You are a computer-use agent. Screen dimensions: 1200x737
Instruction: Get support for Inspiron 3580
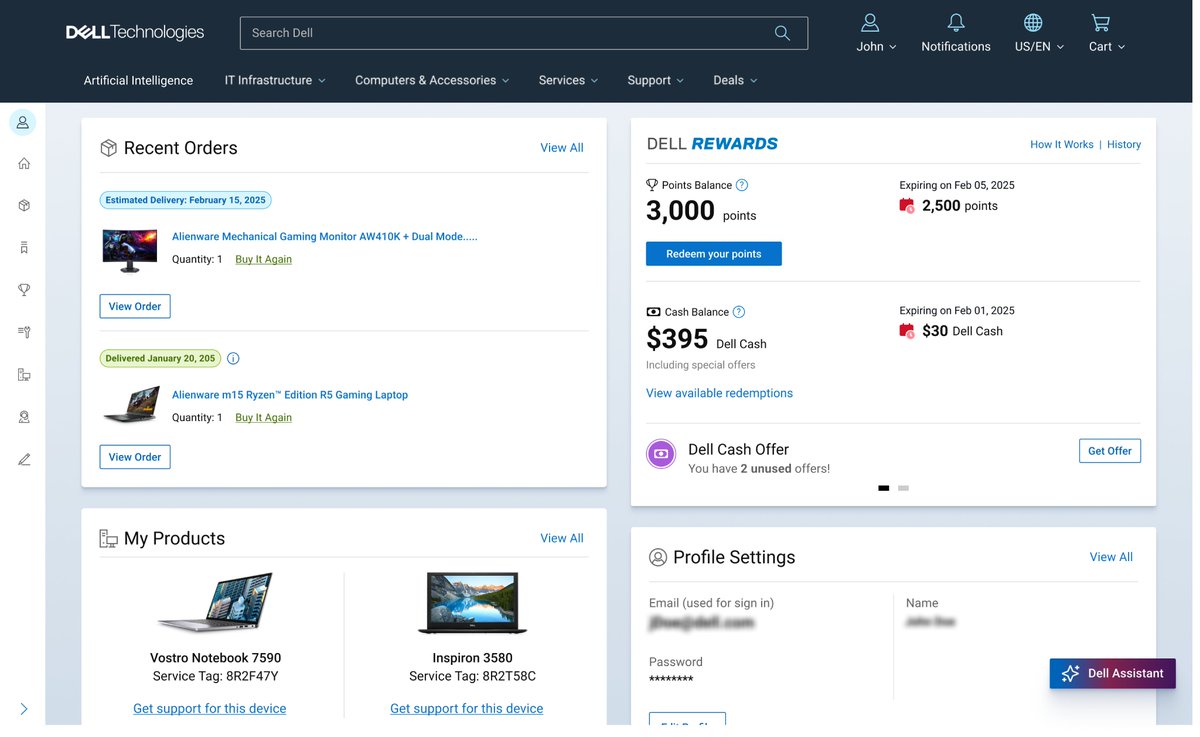[467, 709]
